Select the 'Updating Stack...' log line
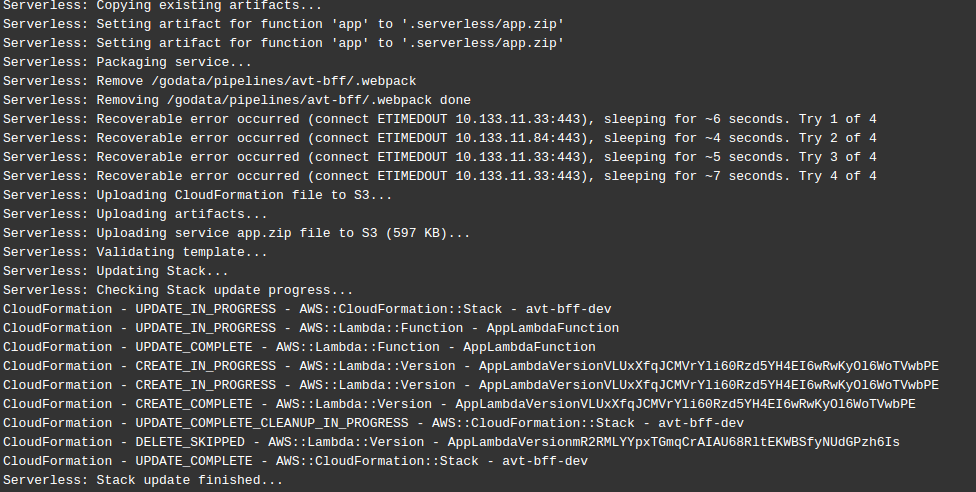 pyautogui.click(x=116, y=272)
